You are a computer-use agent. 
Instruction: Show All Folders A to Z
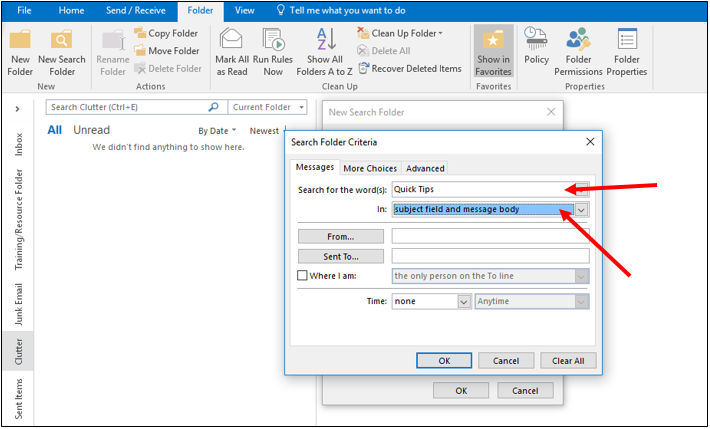[324, 53]
